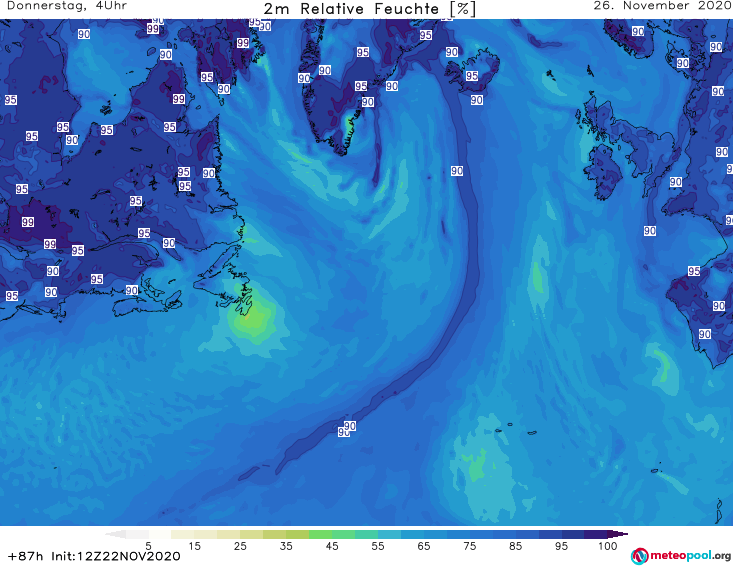The width and height of the screenshot is (733, 566).
Task: Click the Ireland outline on the map
Action: click(x=604, y=172)
